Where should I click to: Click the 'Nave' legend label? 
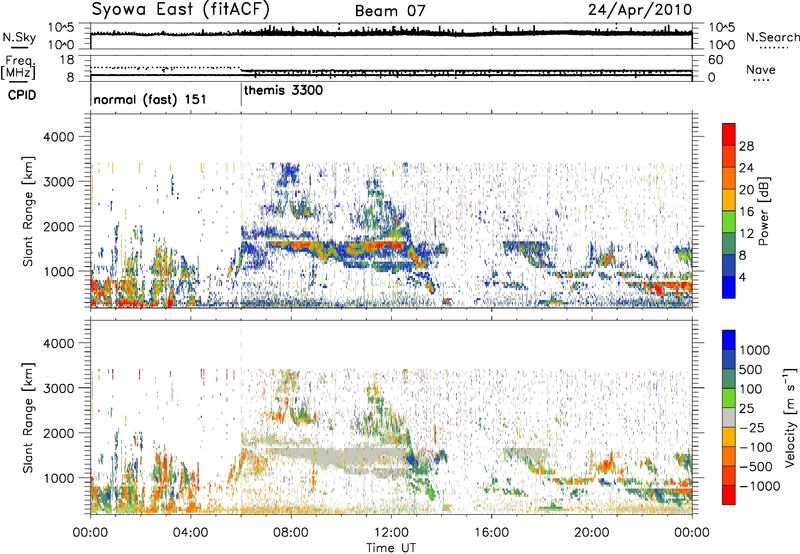point(761,69)
